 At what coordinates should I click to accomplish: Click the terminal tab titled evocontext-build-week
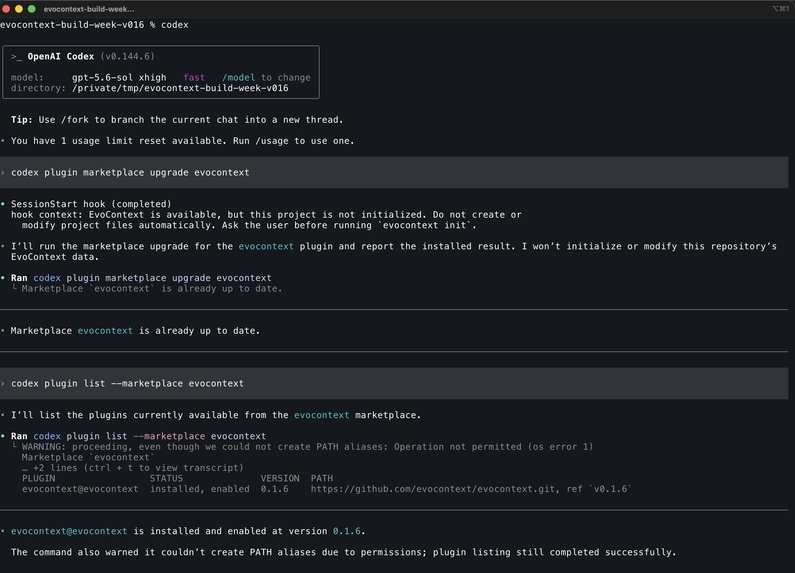pos(89,9)
